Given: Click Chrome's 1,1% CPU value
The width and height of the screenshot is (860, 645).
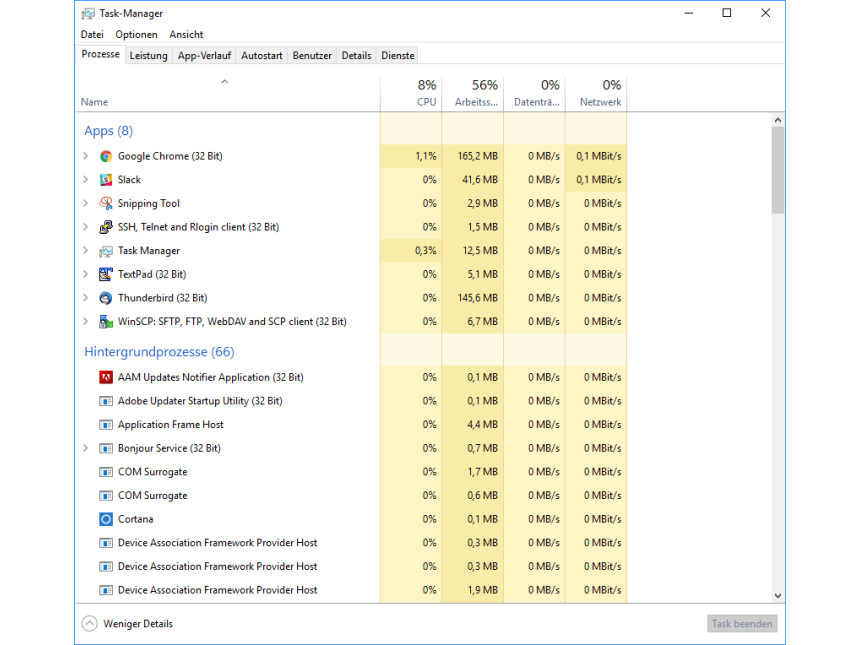Looking at the screenshot, I should [x=426, y=156].
